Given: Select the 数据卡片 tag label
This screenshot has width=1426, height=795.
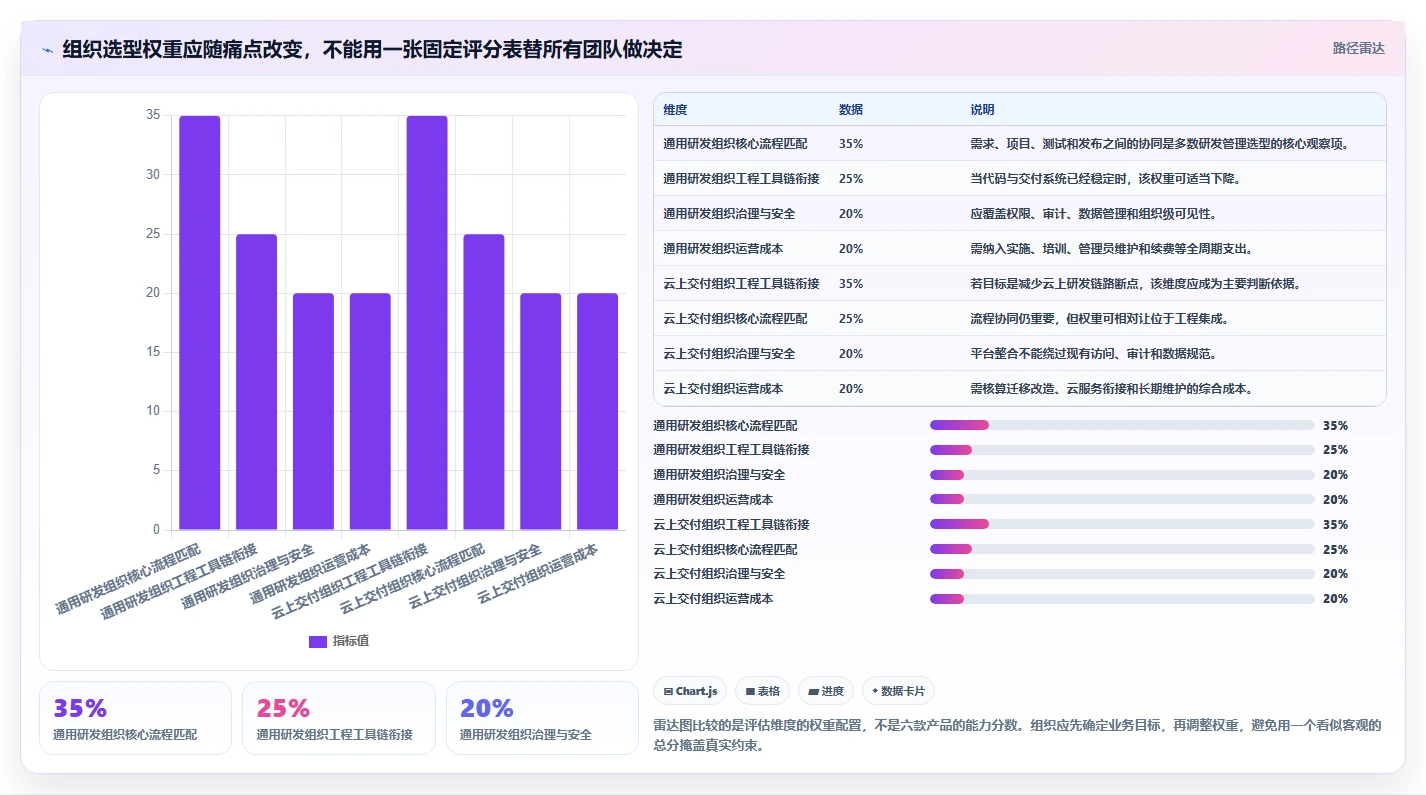Looking at the screenshot, I should [903, 691].
